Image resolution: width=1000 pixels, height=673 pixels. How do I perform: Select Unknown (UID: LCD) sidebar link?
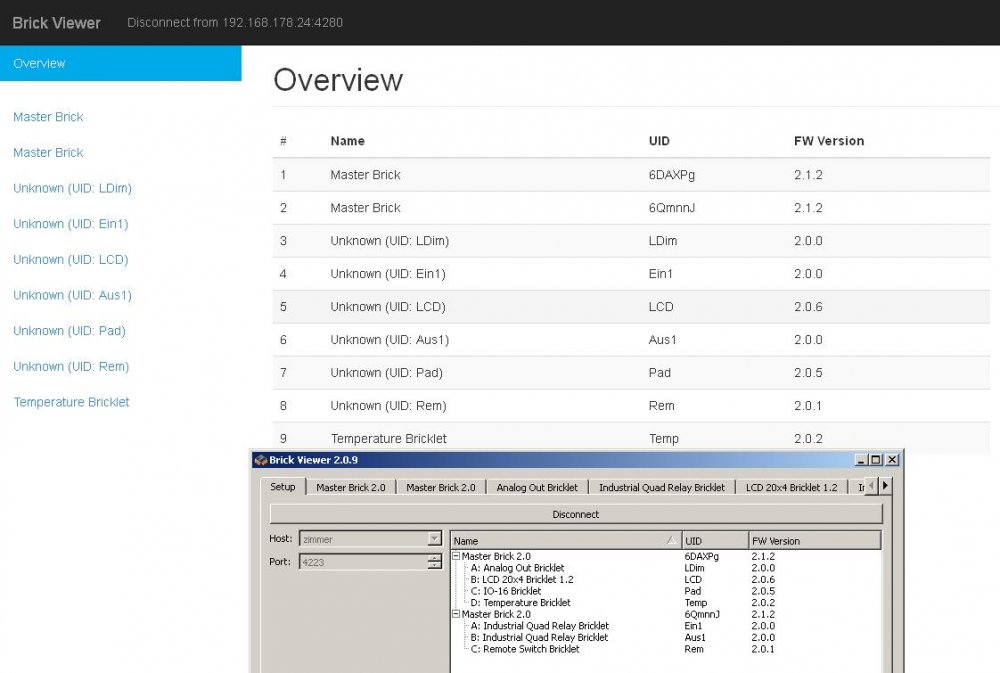[x=70, y=260]
